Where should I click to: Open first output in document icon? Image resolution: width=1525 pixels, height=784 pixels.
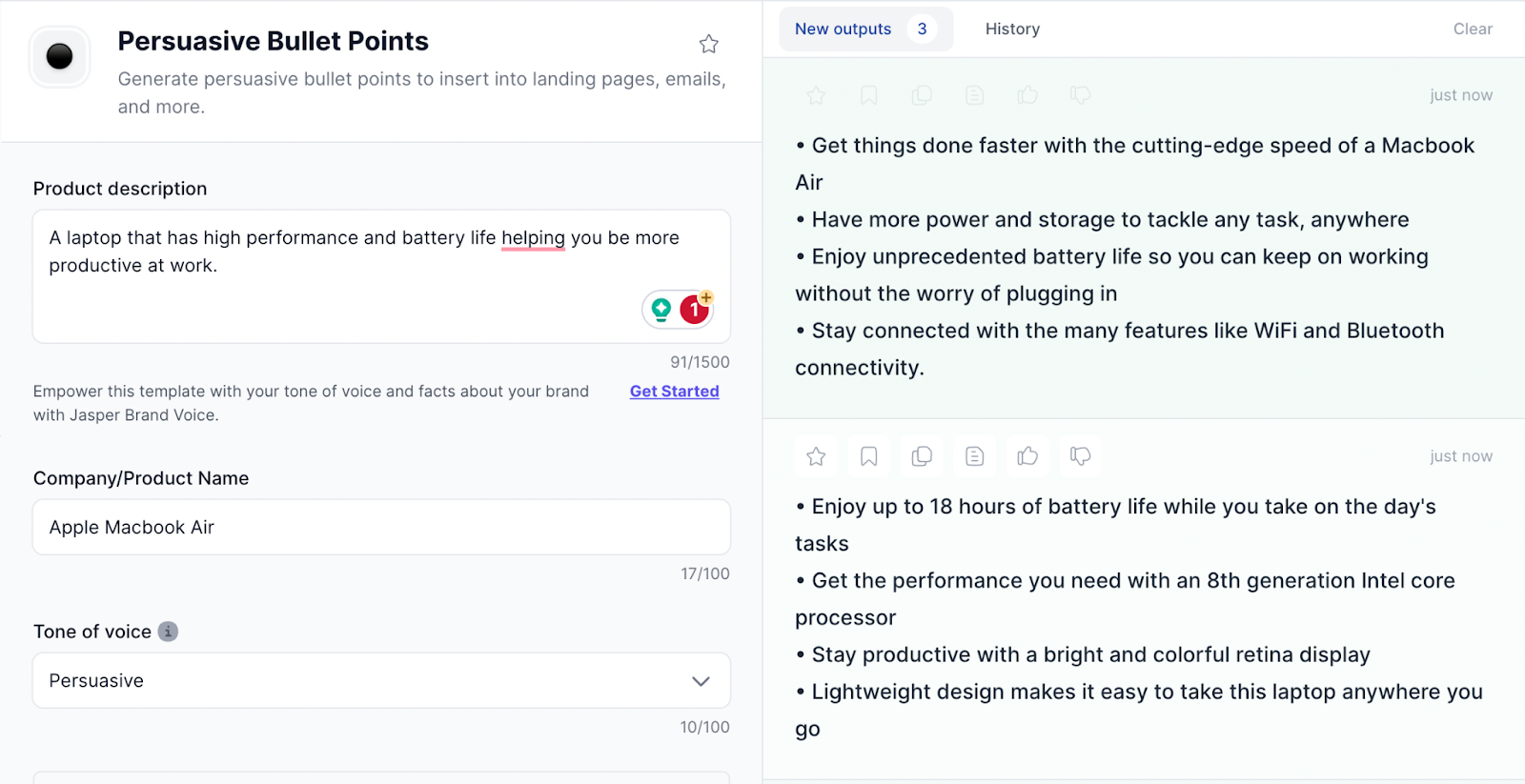coord(974,95)
